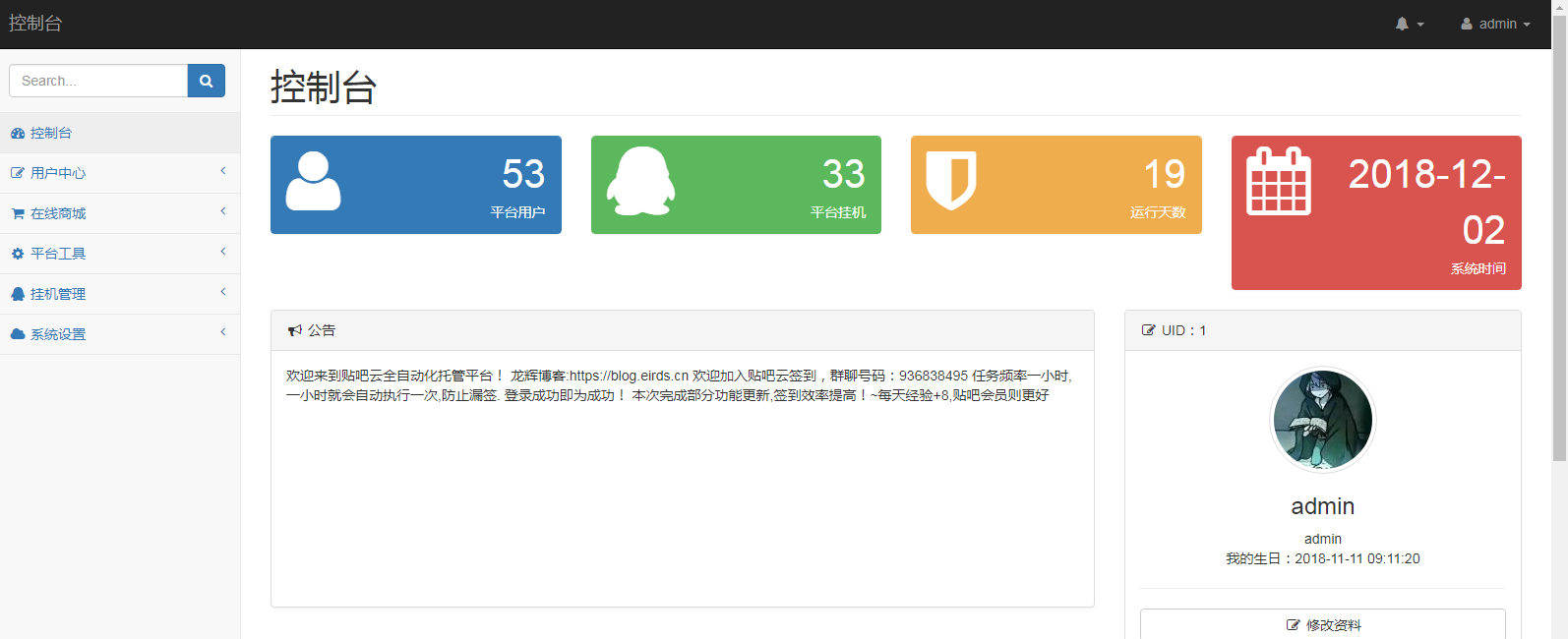Expand the 挂机管理 submenu arrow
This screenshot has width=1568, height=639.
(223, 292)
